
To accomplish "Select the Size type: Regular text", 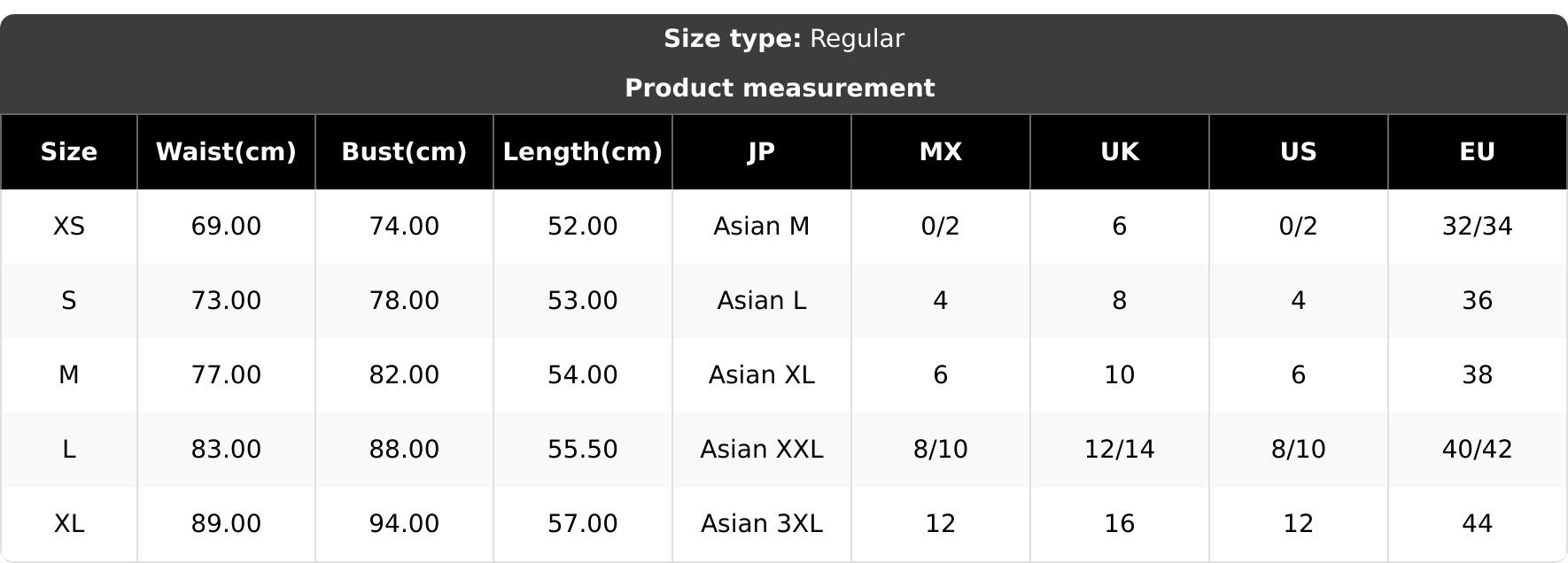I will click(x=784, y=39).
